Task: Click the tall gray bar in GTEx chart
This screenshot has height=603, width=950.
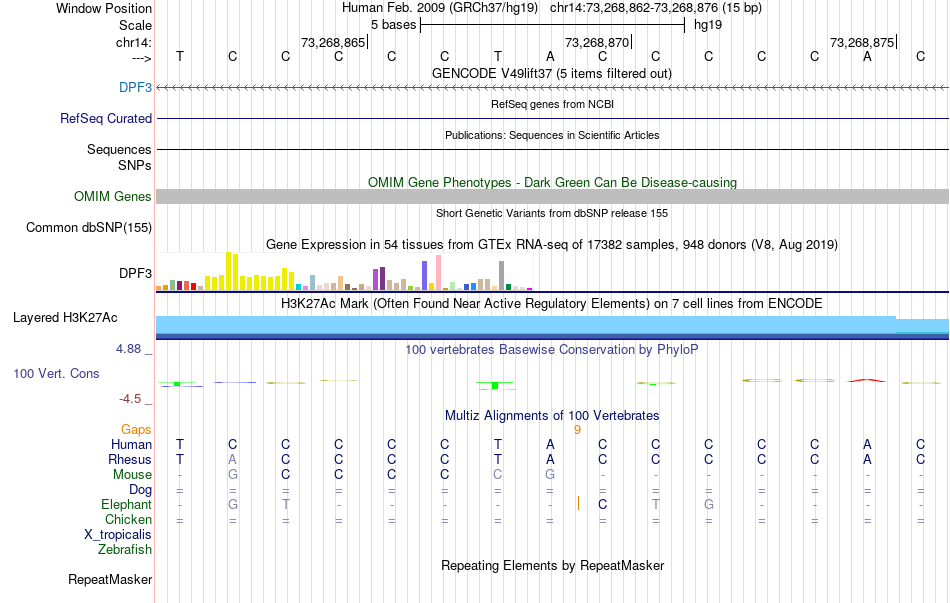Action: (x=501, y=276)
